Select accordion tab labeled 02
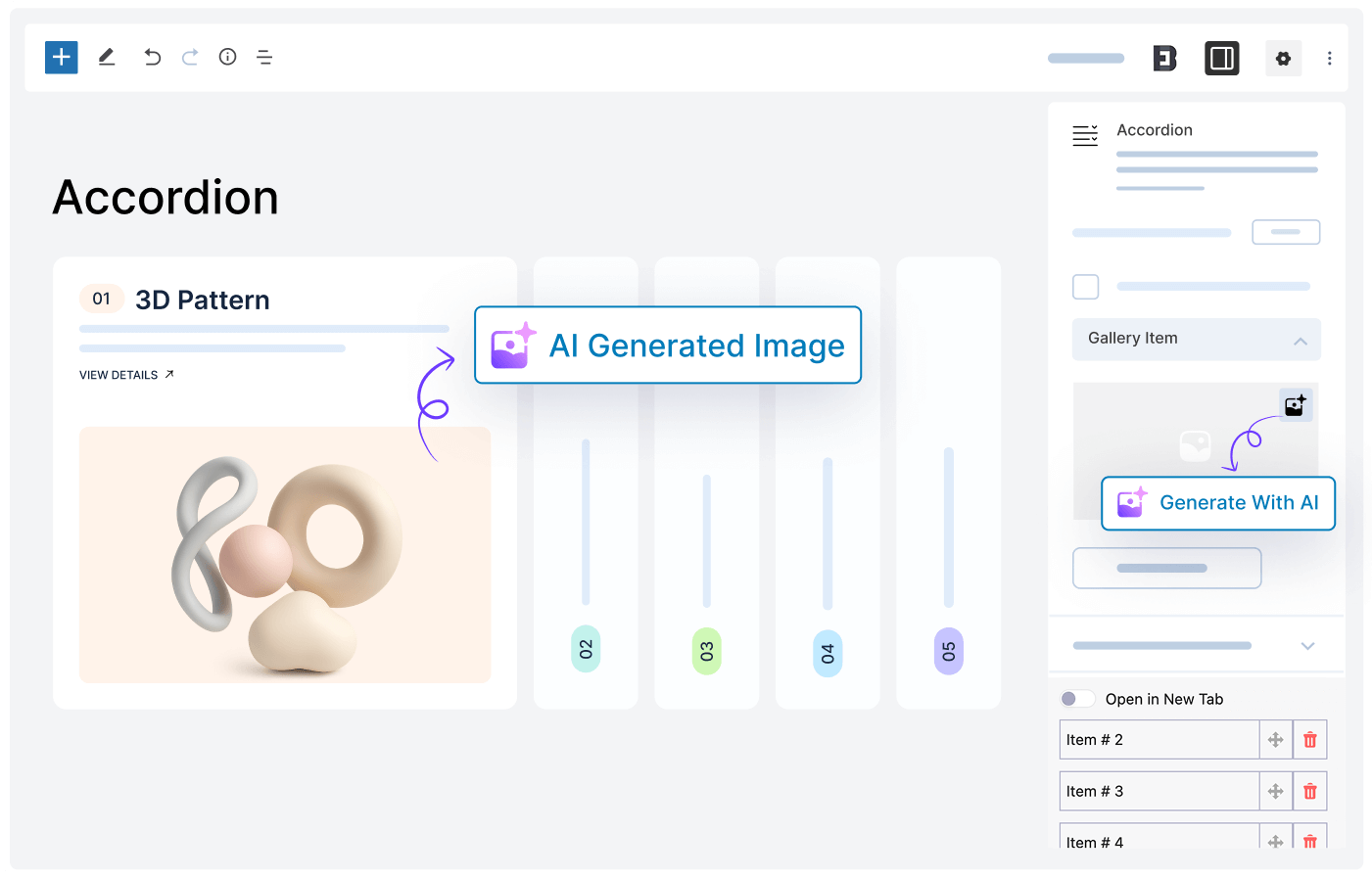Screen dimensions: 1372x878 pos(586,648)
